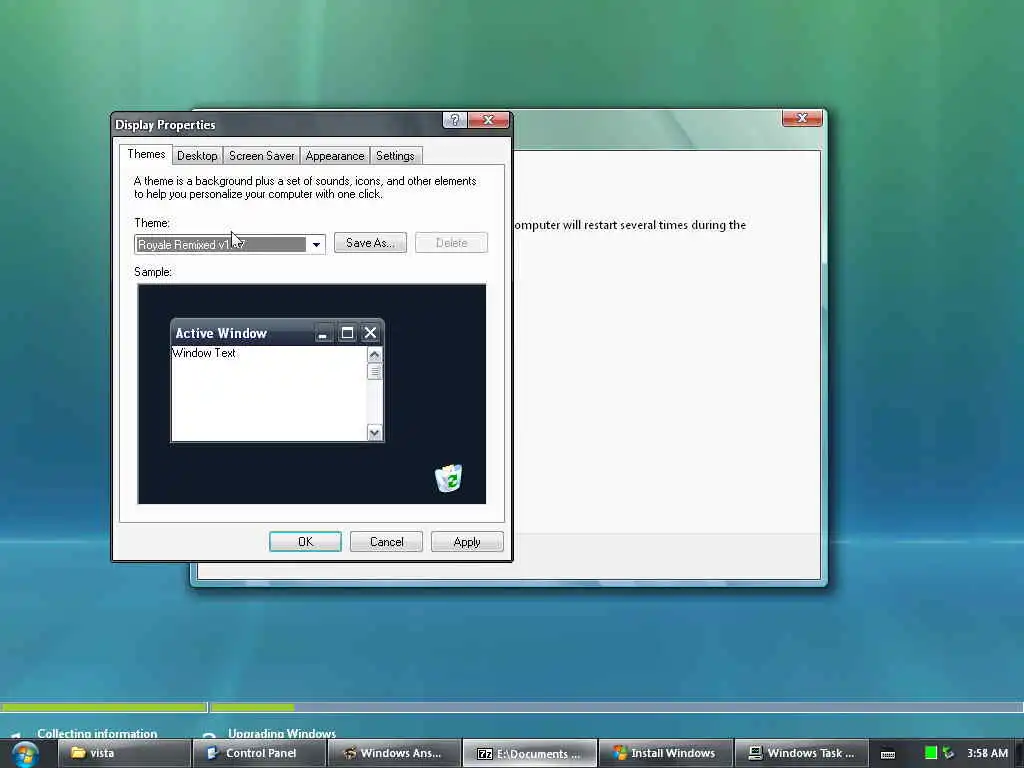Image resolution: width=1024 pixels, height=768 pixels.
Task: Switch to the vista folder taskbar item
Action: (125, 753)
